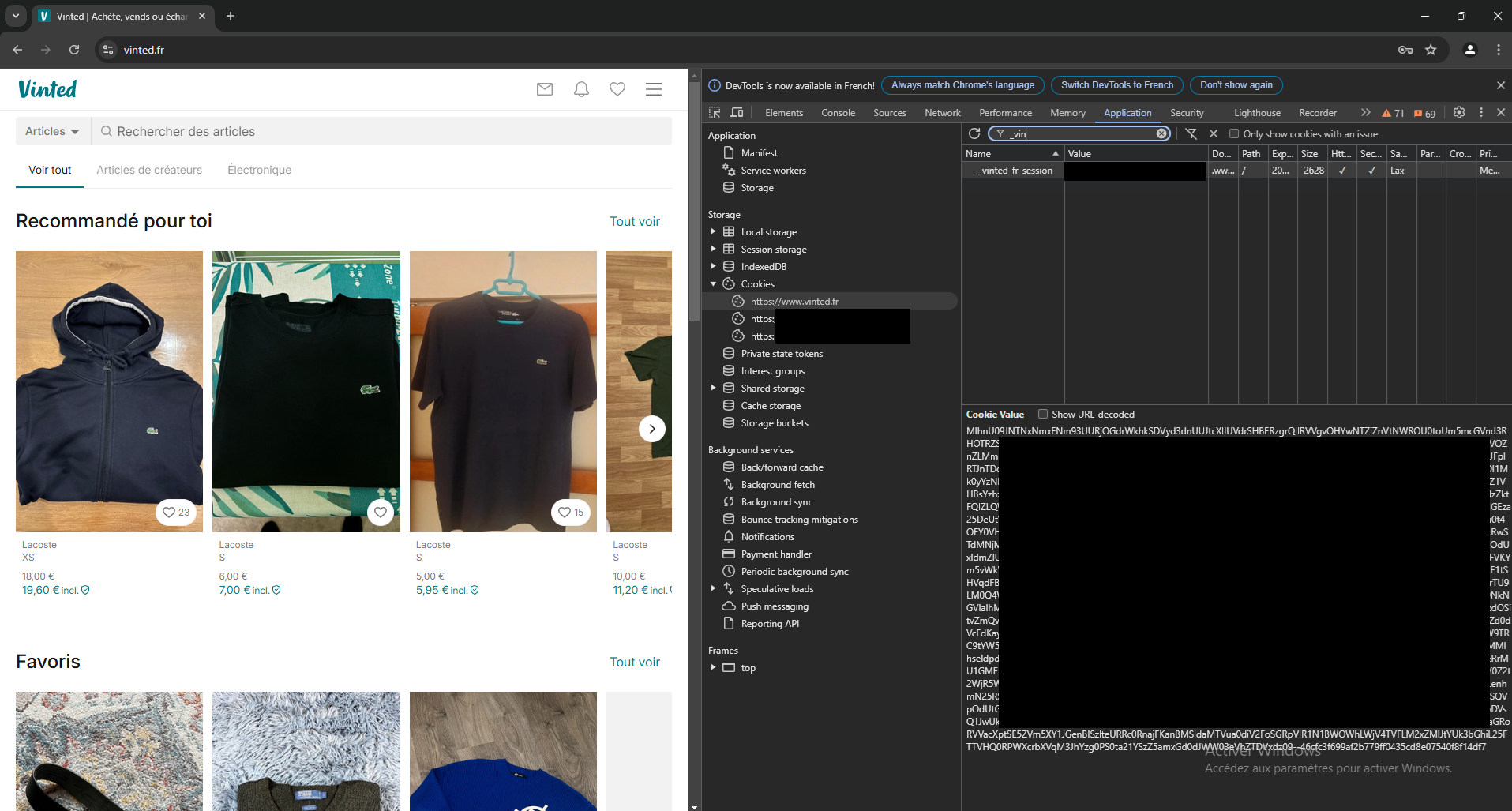Enable Show URL-decoded checkbox
Screen dimensions: 1512x811
[1043, 414]
